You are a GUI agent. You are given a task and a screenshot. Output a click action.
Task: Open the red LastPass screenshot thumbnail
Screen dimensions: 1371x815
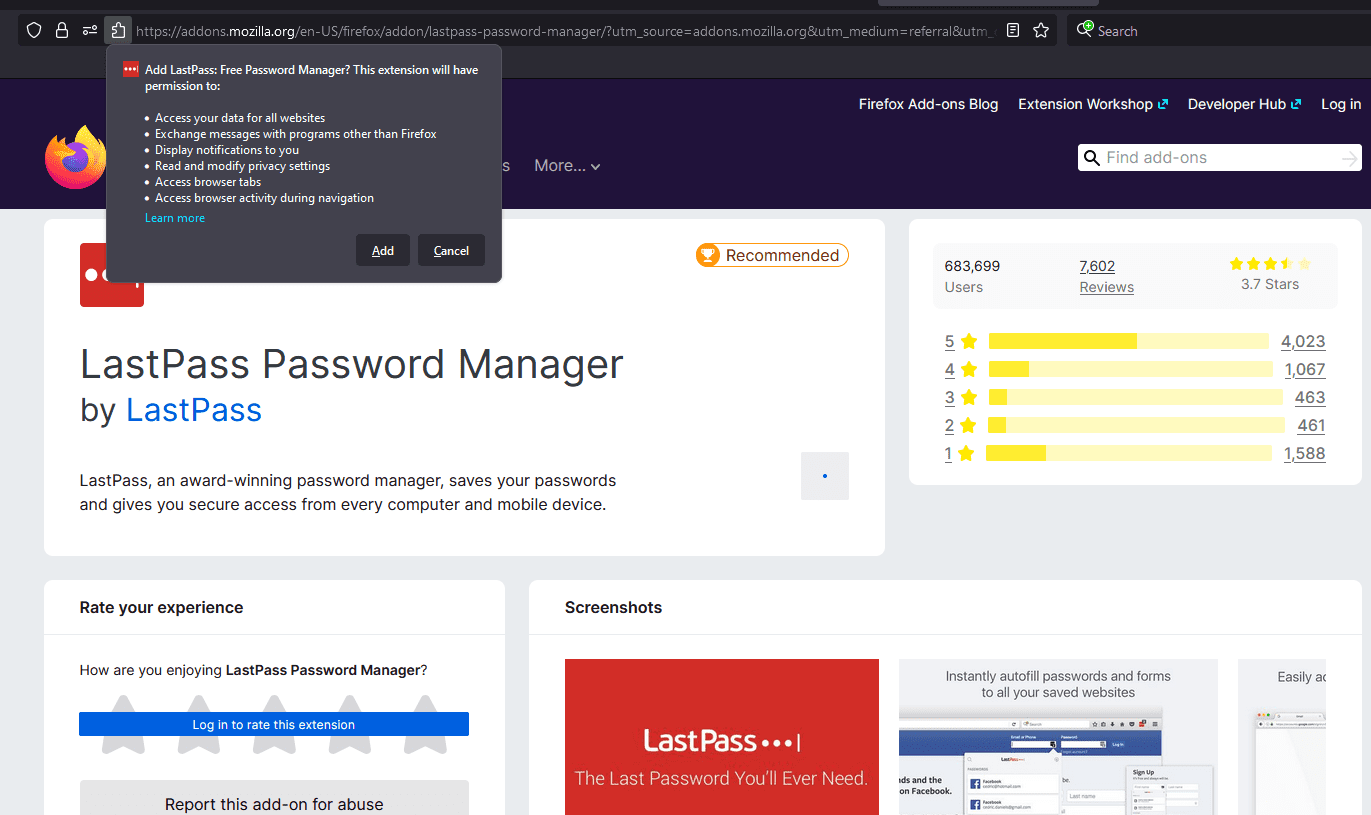[722, 737]
